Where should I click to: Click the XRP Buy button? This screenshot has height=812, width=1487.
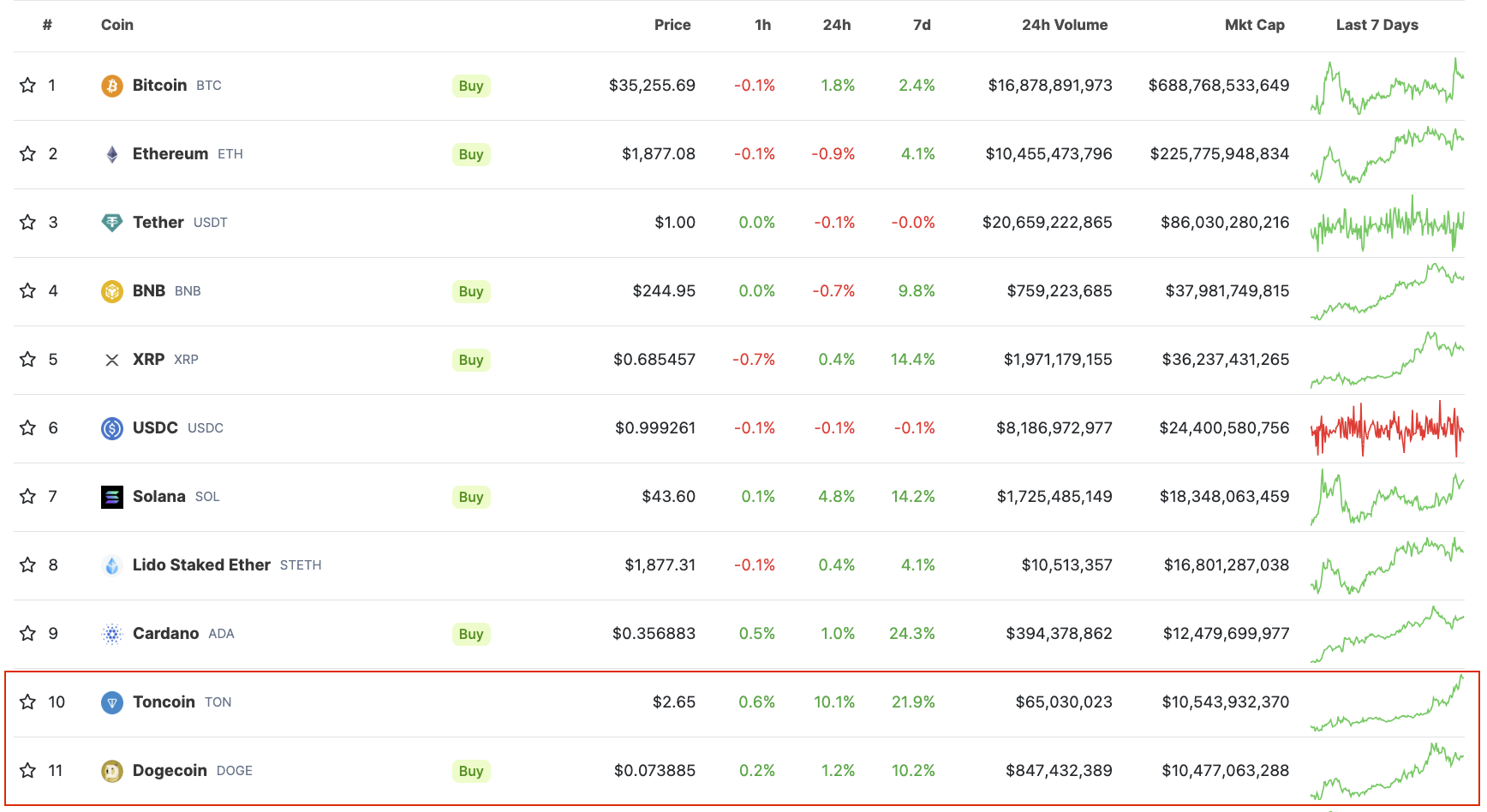pyautogui.click(x=471, y=360)
